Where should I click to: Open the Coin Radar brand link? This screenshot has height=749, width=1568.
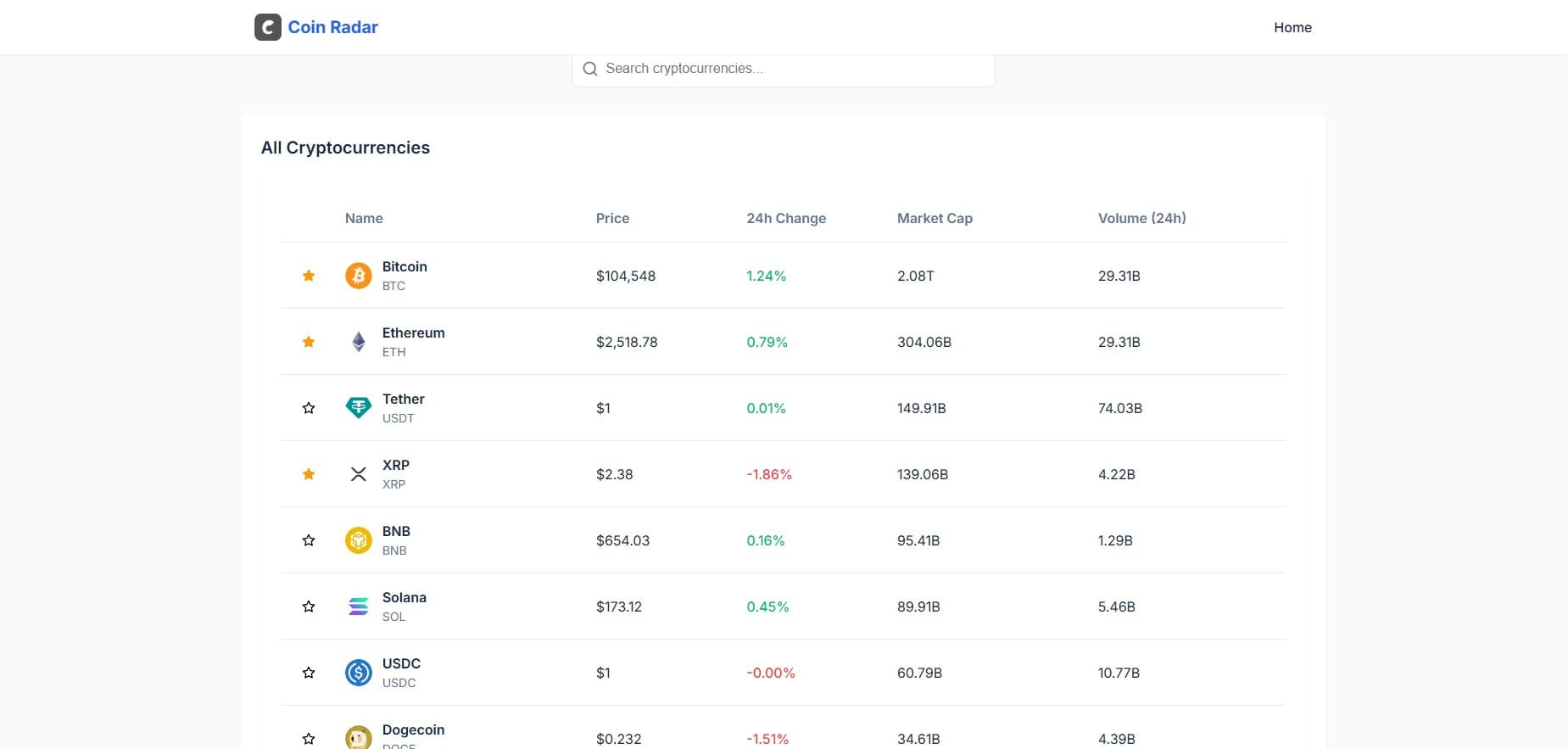[x=316, y=27]
